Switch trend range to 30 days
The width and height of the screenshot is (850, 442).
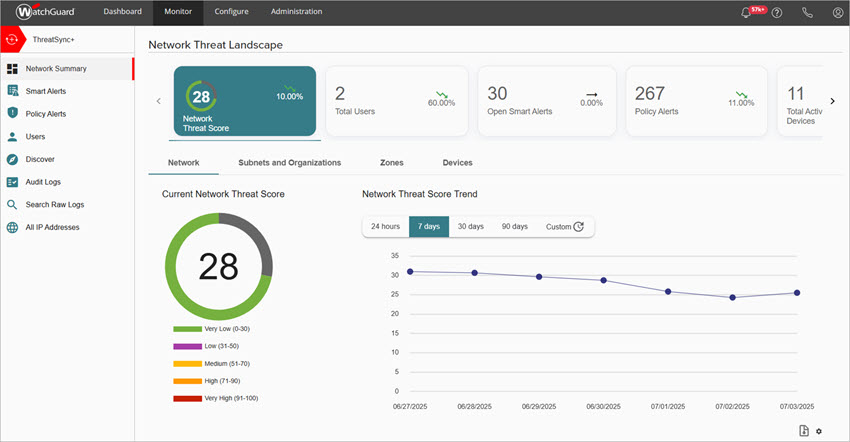click(471, 227)
